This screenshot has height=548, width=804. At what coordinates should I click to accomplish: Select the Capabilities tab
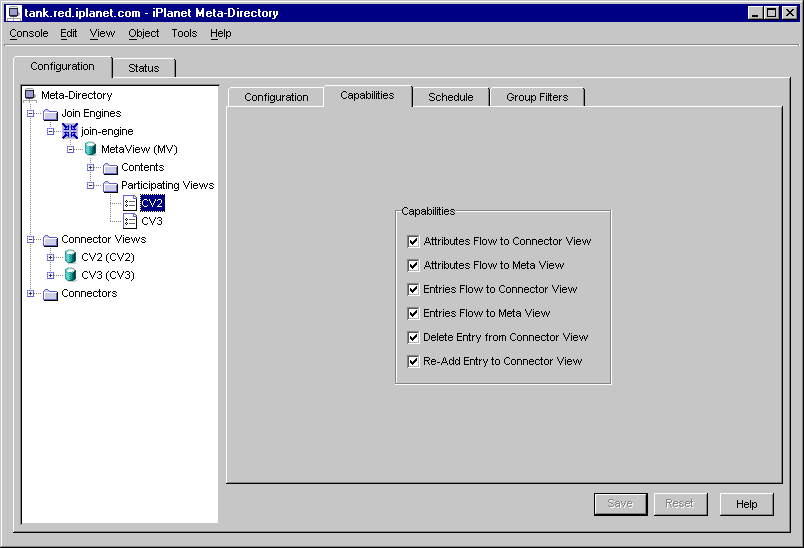tap(368, 95)
